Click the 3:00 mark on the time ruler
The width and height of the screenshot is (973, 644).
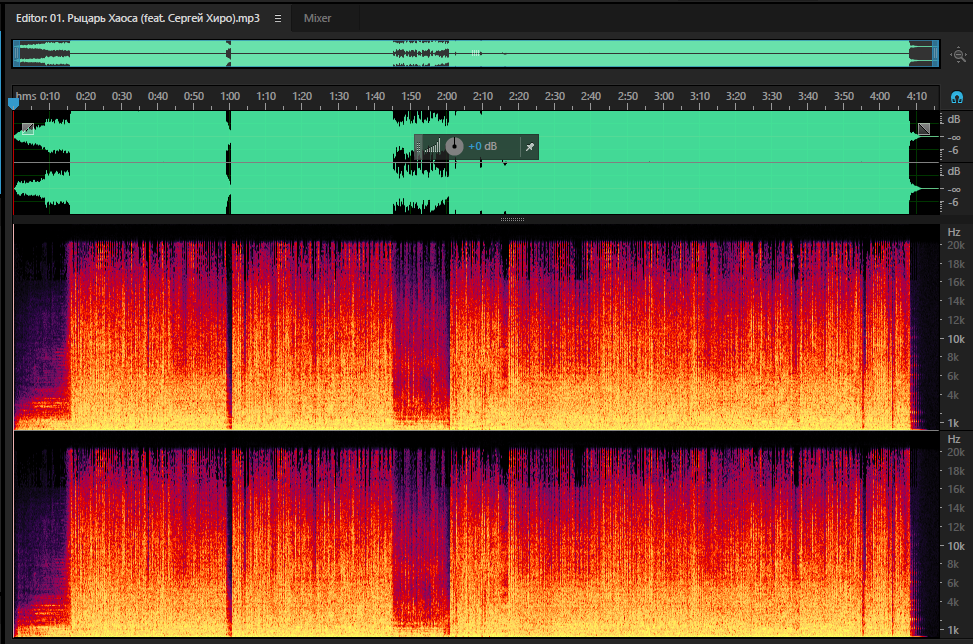(663, 96)
